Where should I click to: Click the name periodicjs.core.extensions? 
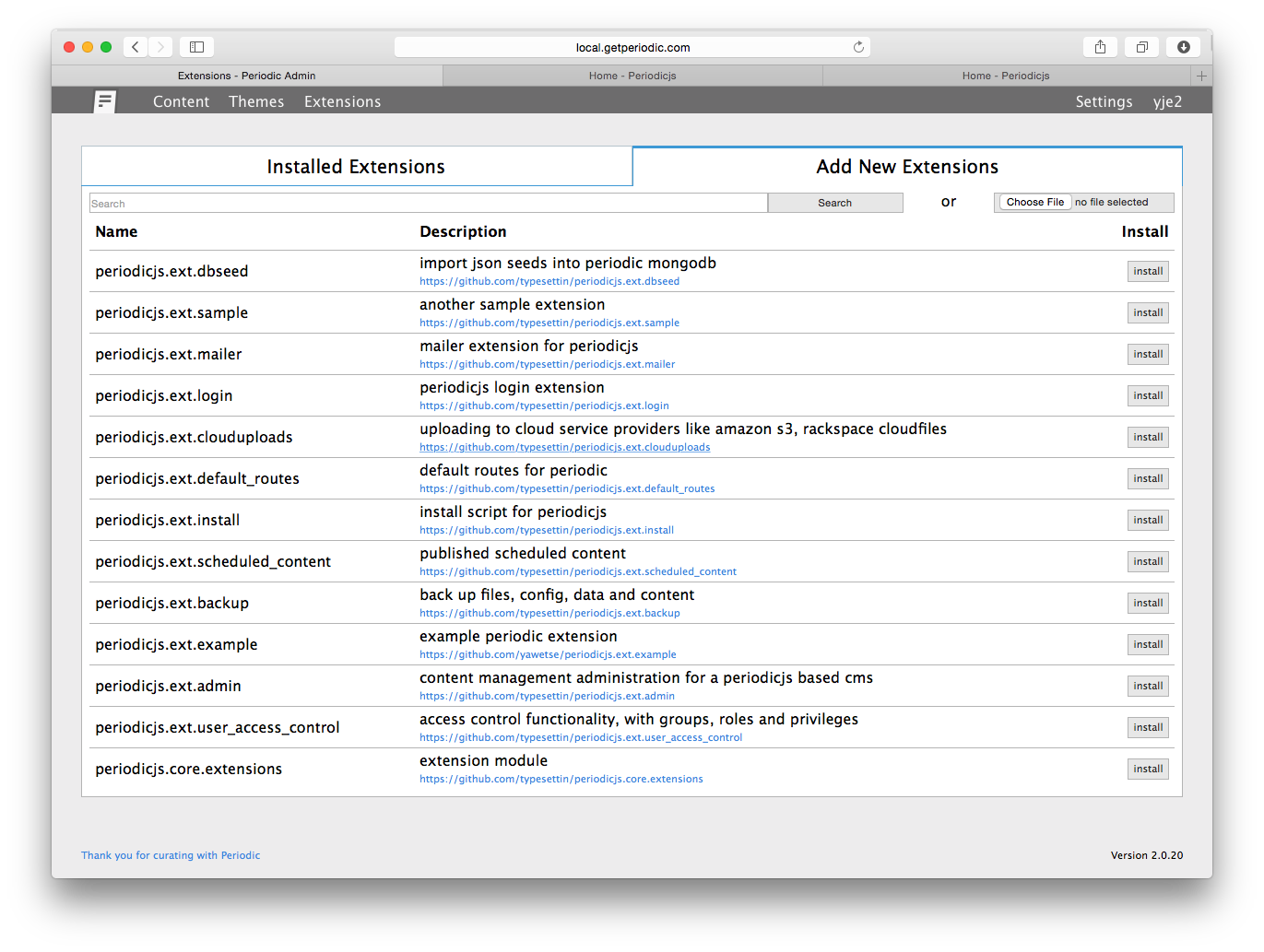189,769
